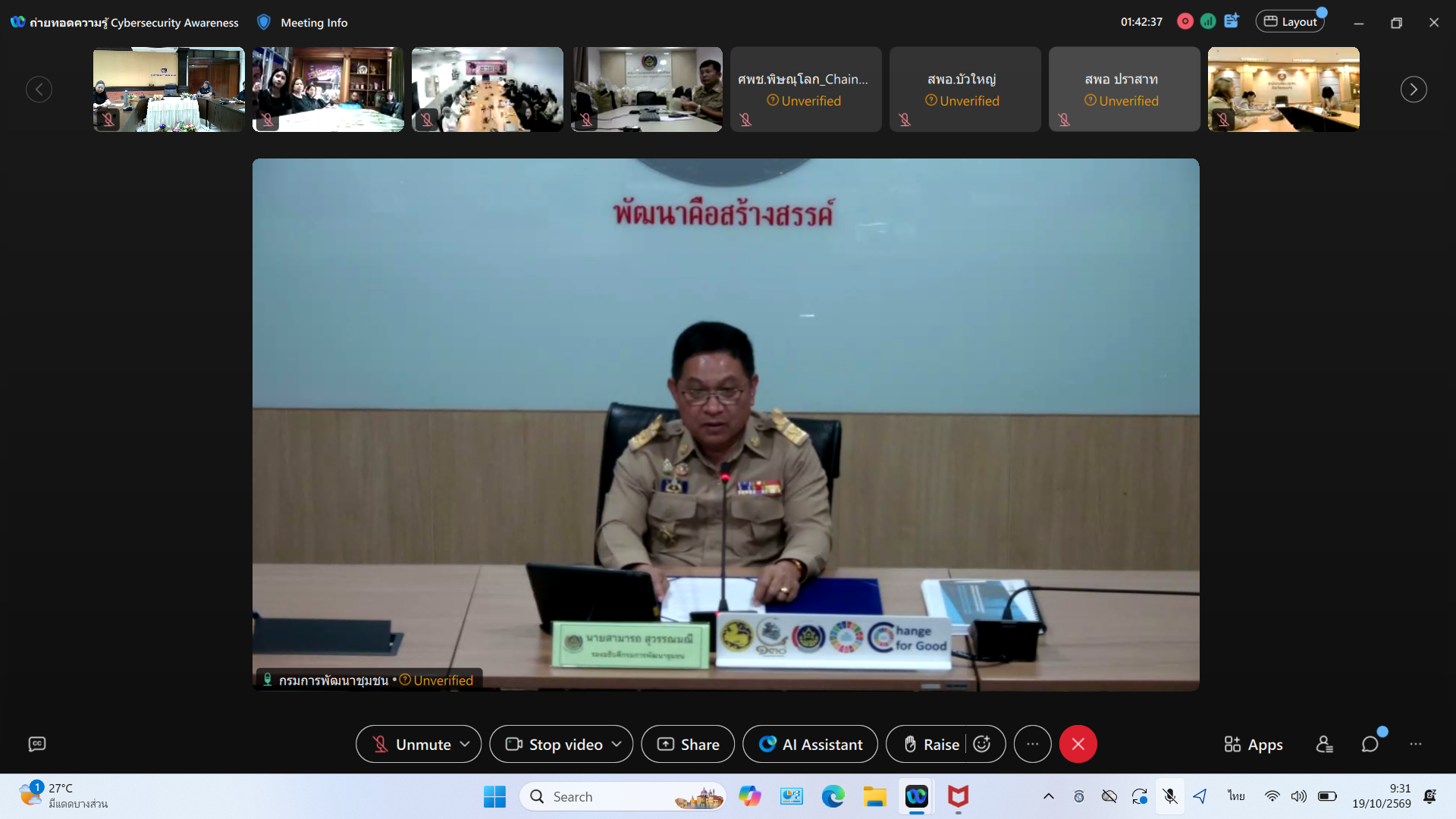This screenshot has width=1456, height=819.
Task: Raise your hand
Action: click(x=931, y=745)
